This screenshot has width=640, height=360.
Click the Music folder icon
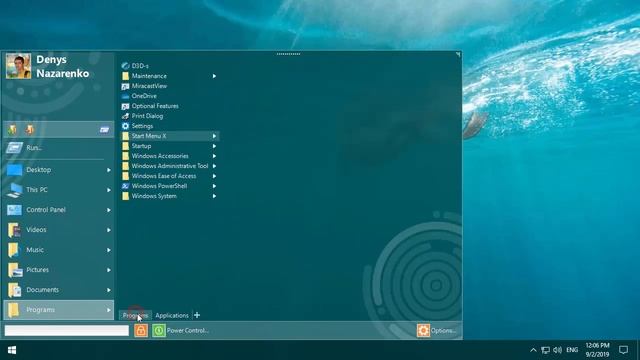[x=13, y=250]
